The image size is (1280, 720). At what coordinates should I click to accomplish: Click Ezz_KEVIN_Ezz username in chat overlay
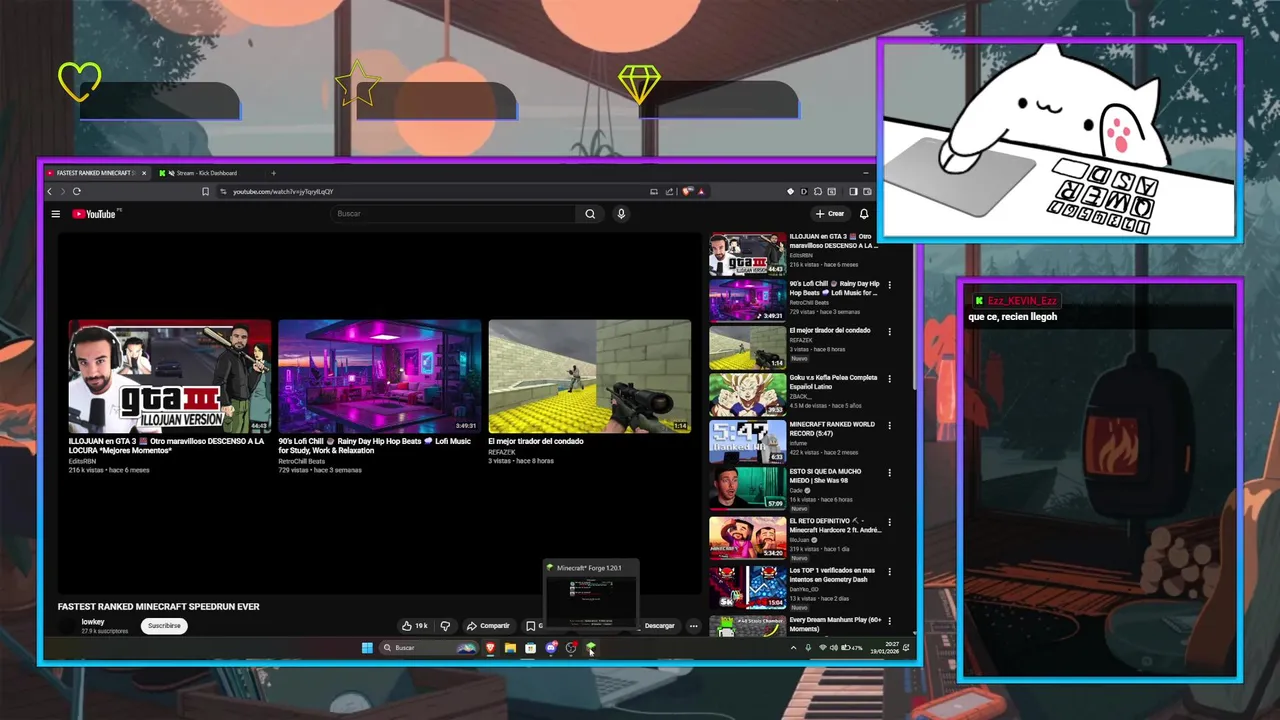click(1022, 301)
